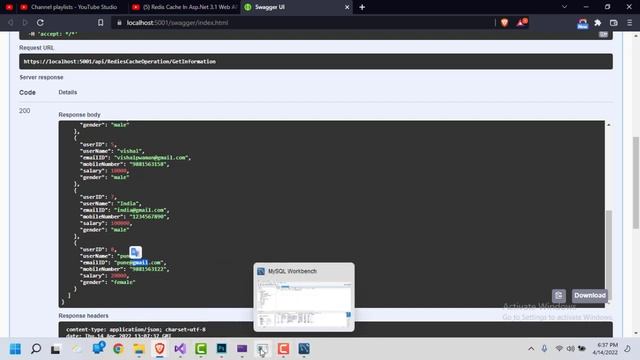Open the Windows Start menu
The height and width of the screenshot is (360, 640).
15,349
